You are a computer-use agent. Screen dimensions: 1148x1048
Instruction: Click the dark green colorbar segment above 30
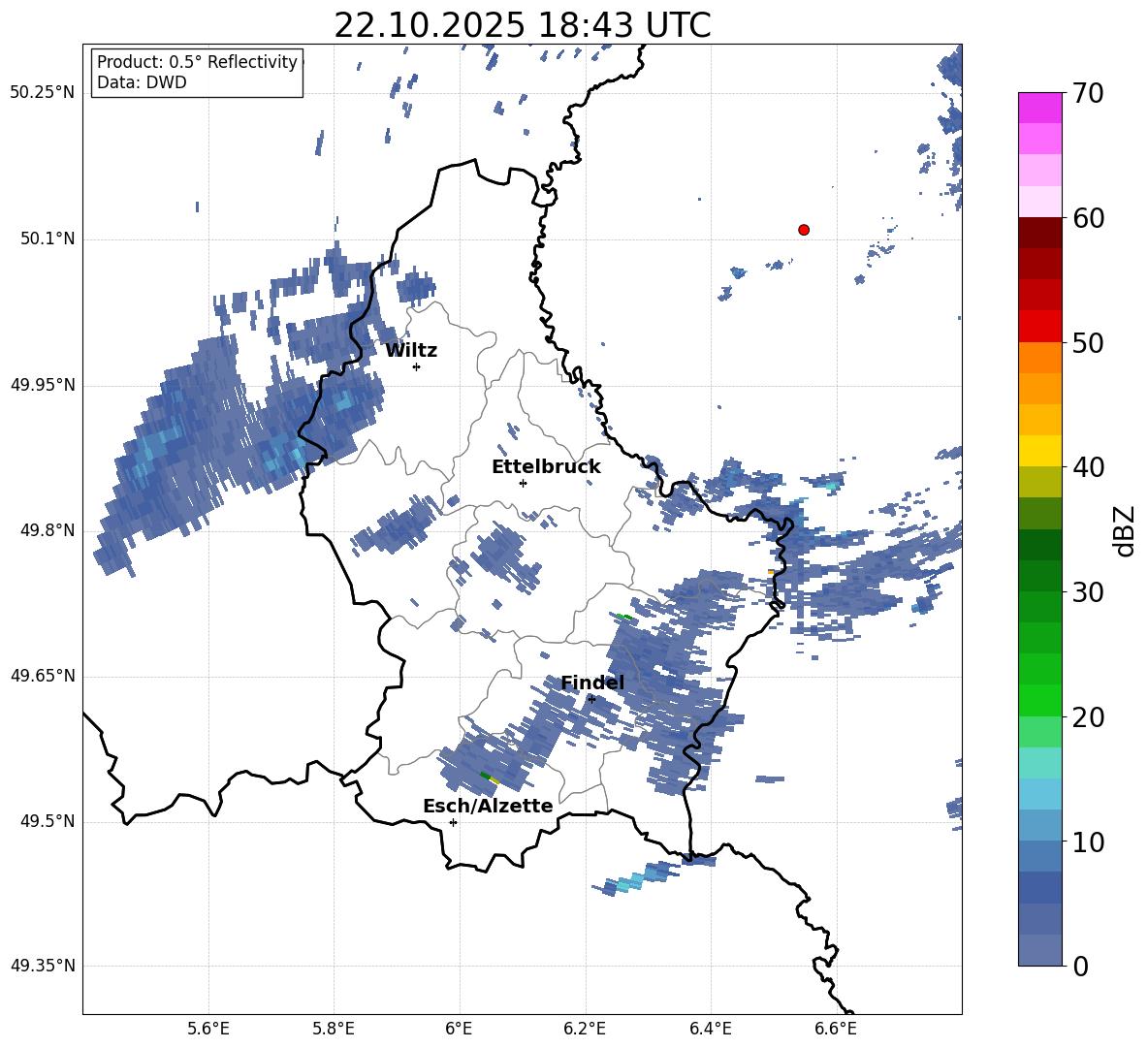(x=1040, y=576)
